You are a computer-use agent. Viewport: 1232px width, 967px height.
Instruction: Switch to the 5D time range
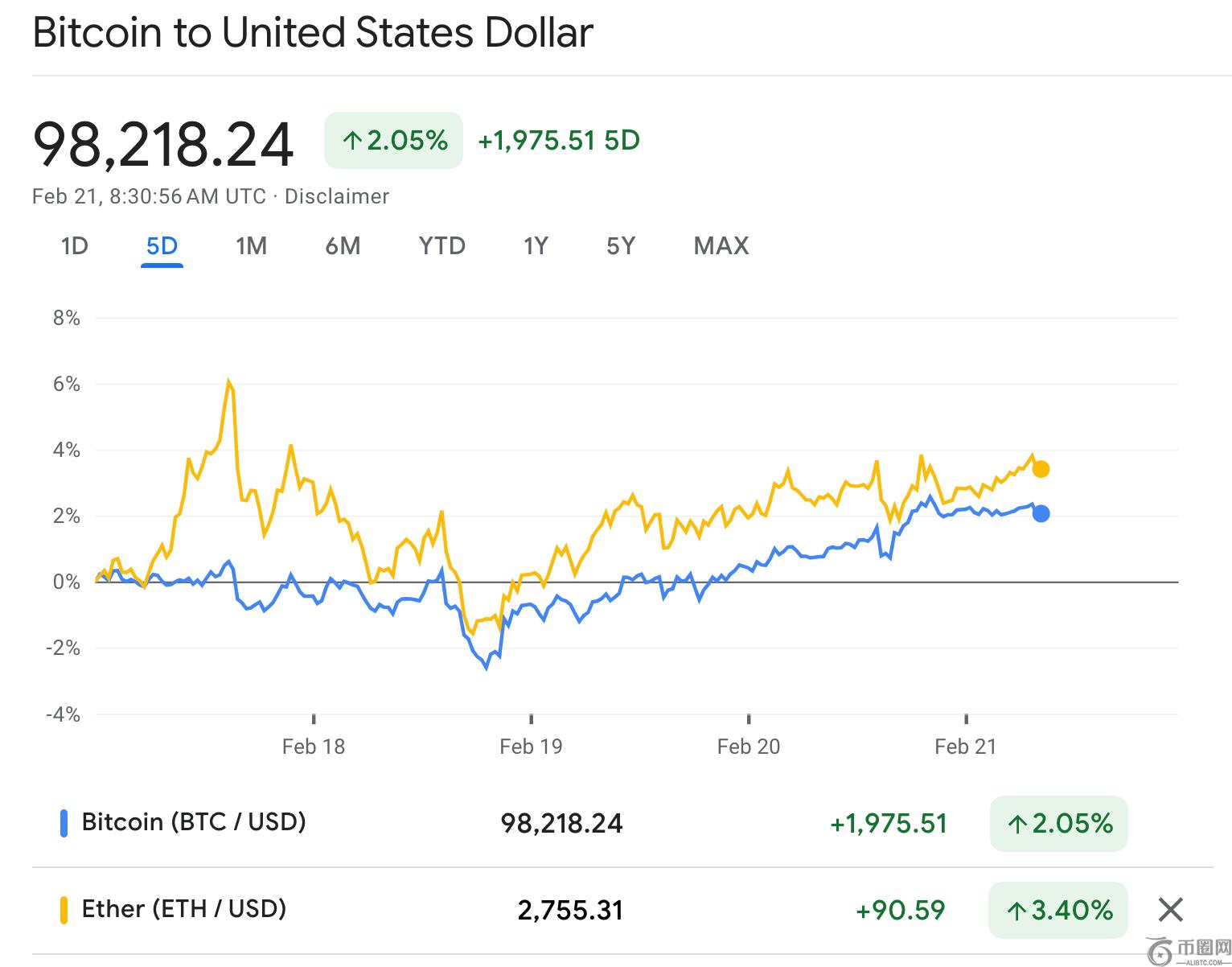pos(162,245)
